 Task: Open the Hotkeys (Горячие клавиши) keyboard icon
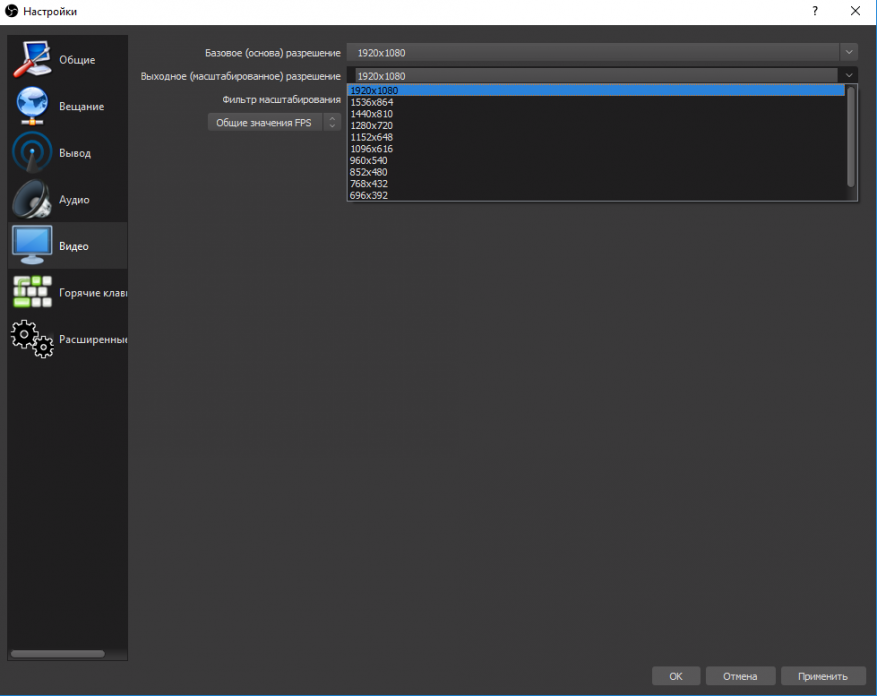[32, 291]
